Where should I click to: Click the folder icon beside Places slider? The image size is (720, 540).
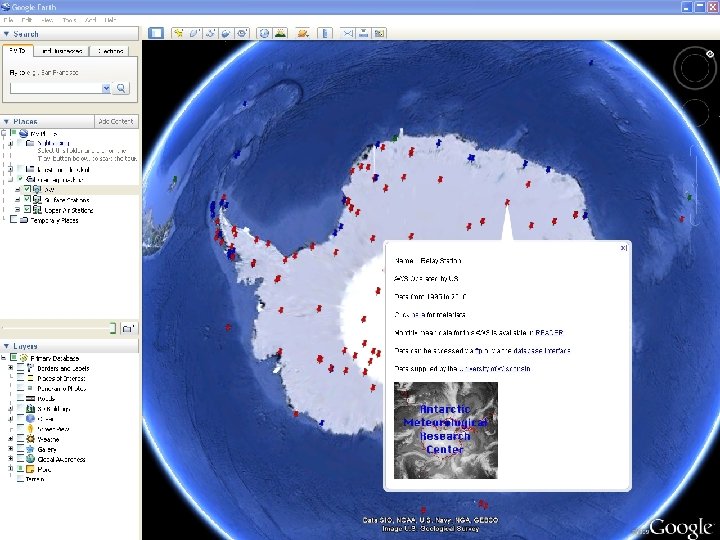[129, 328]
